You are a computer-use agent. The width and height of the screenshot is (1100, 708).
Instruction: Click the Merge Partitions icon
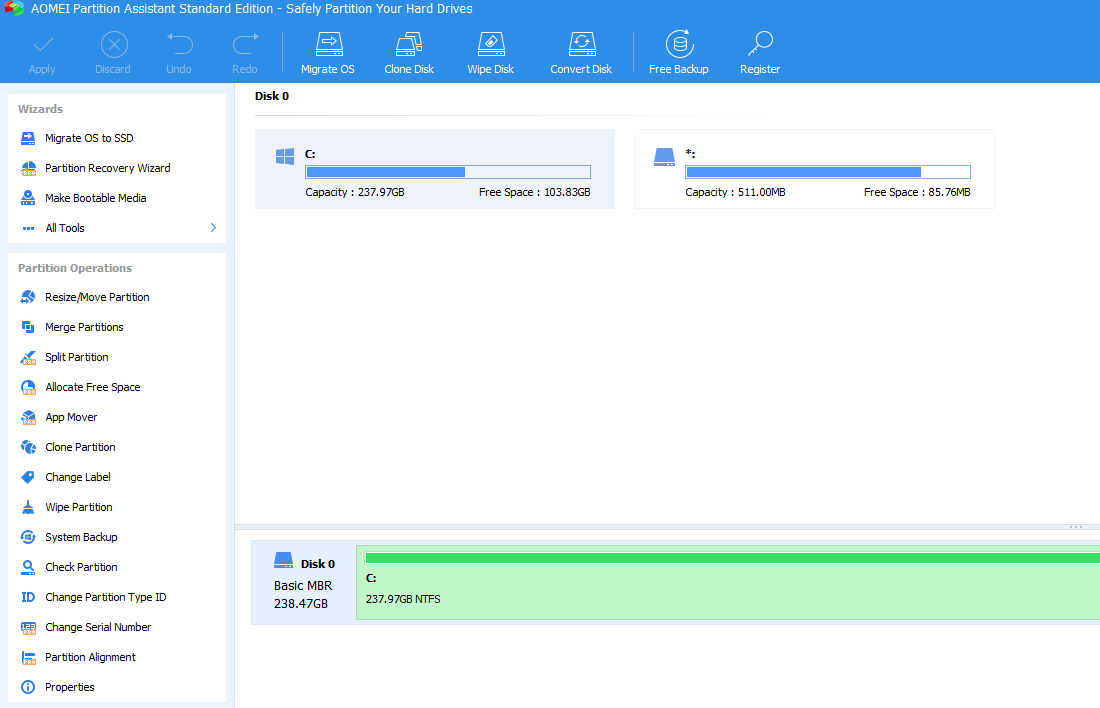pos(28,327)
